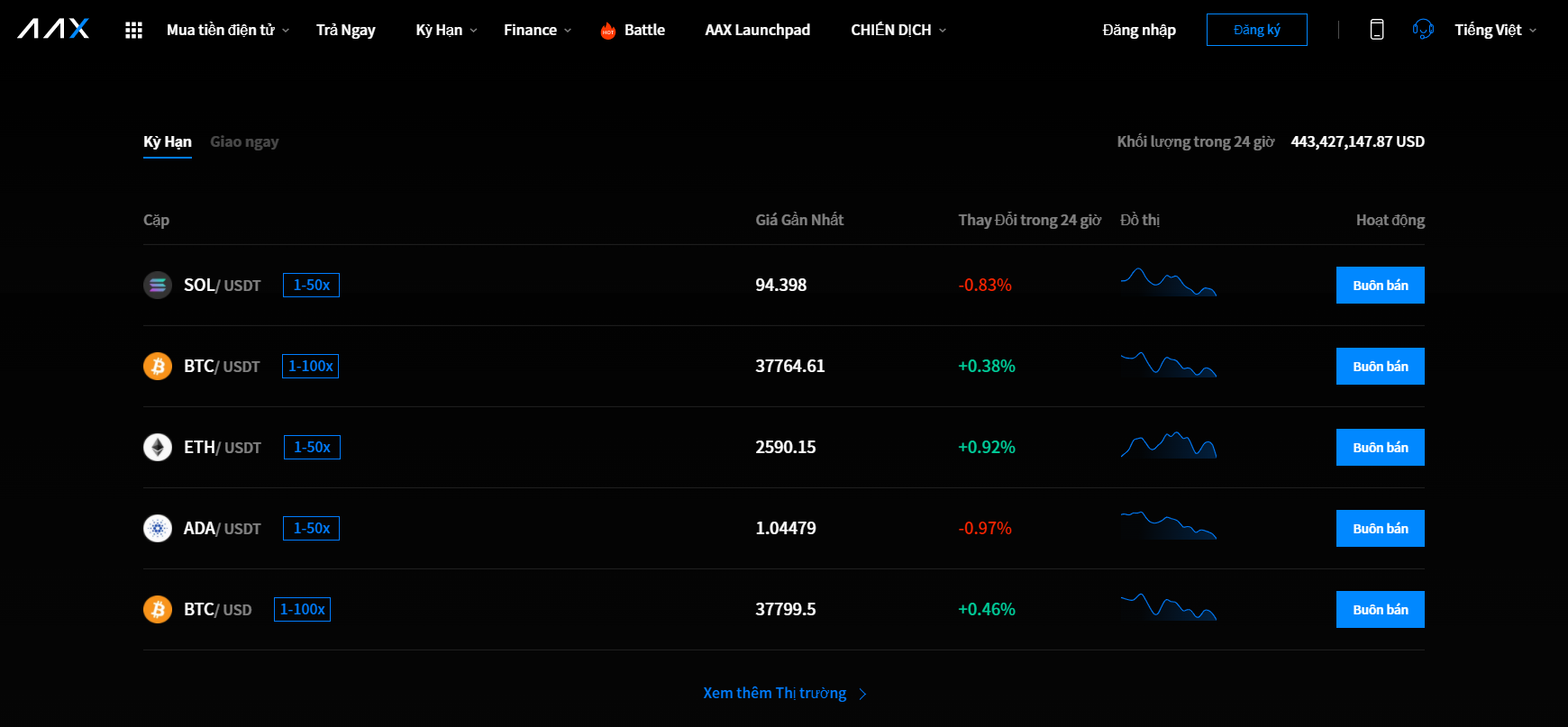The image size is (1568, 727).
Task: Switch to the Giao ngay tab
Action: pyautogui.click(x=244, y=141)
